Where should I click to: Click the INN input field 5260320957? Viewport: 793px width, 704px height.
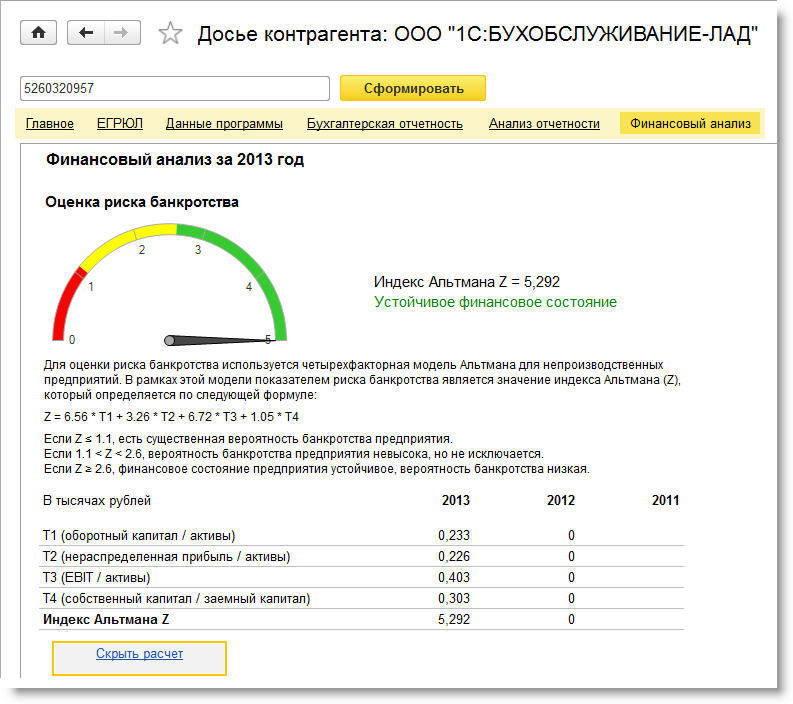point(174,88)
